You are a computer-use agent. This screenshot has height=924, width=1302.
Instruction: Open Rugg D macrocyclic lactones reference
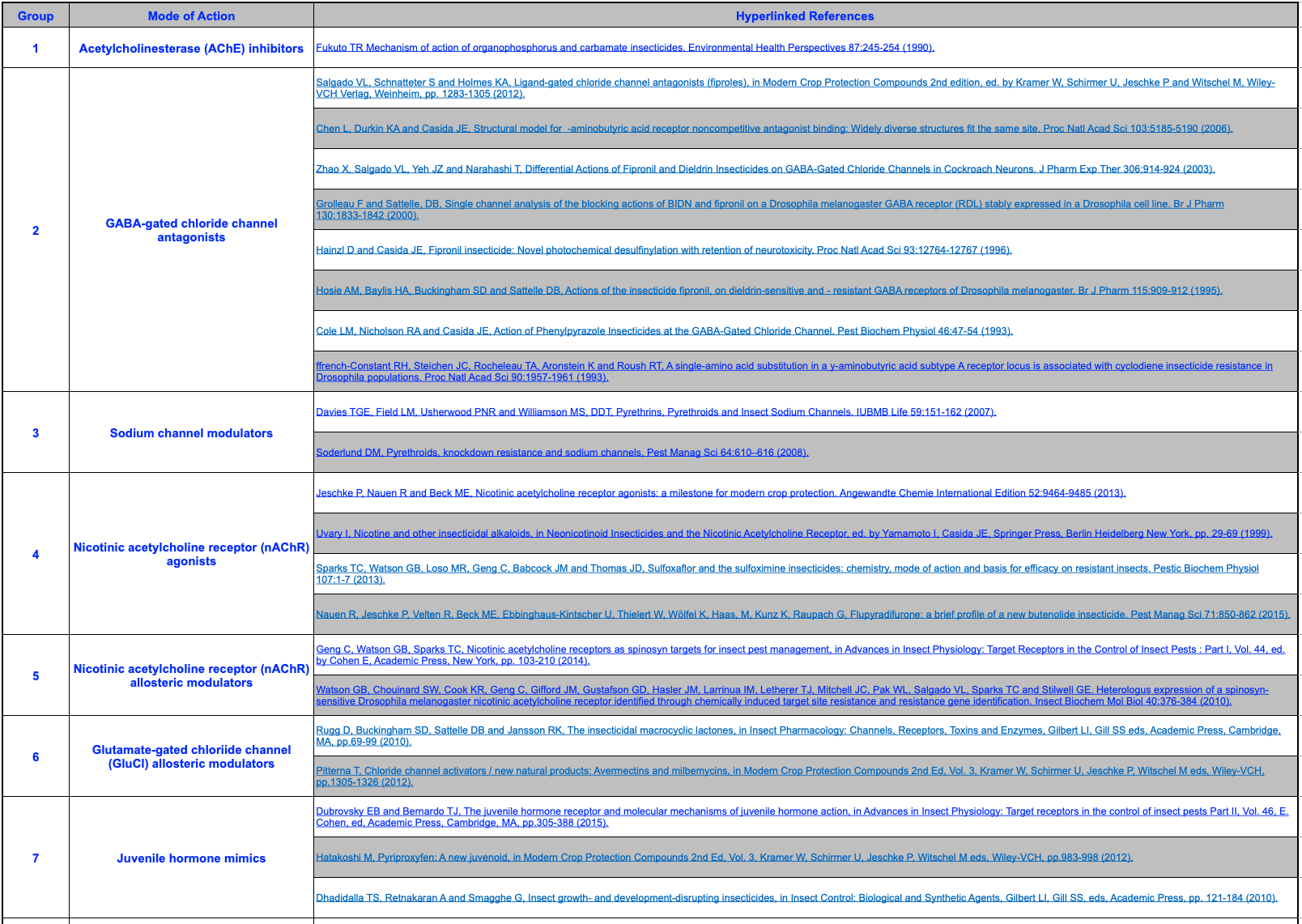click(x=798, y=730)
